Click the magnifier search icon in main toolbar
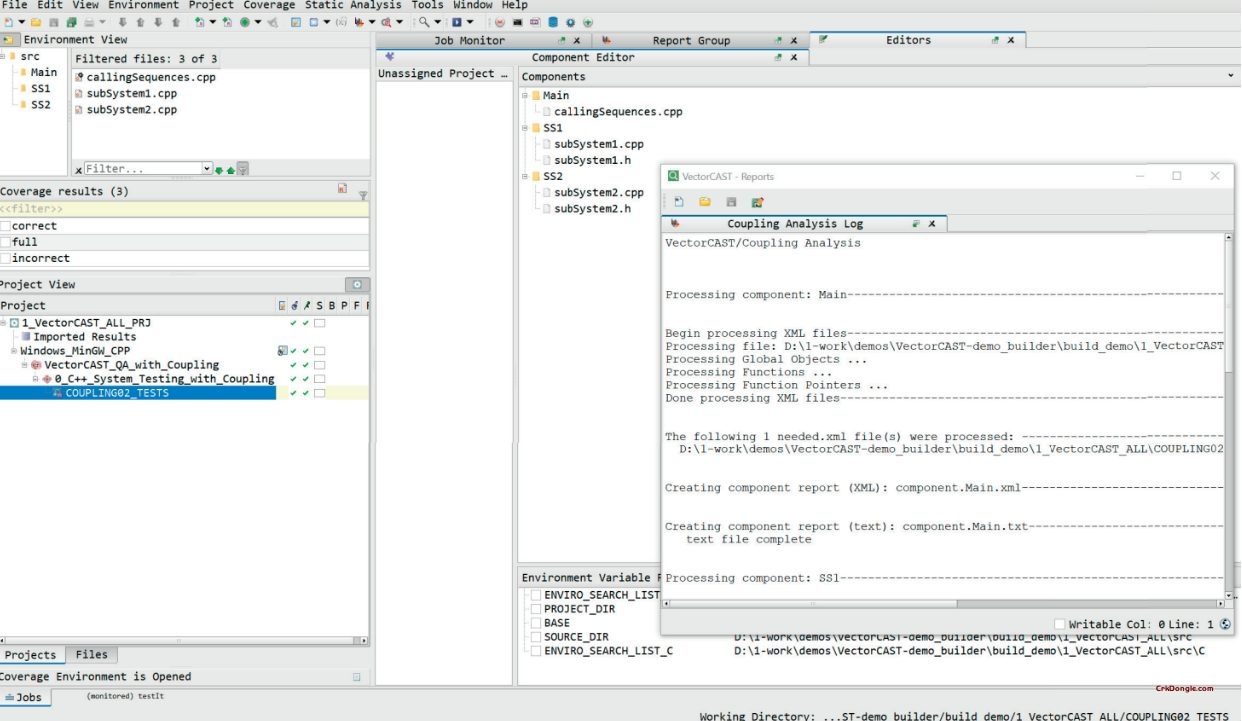This screenshot has width=1242, height=721. pyautogui.click(x=424, y=22)
